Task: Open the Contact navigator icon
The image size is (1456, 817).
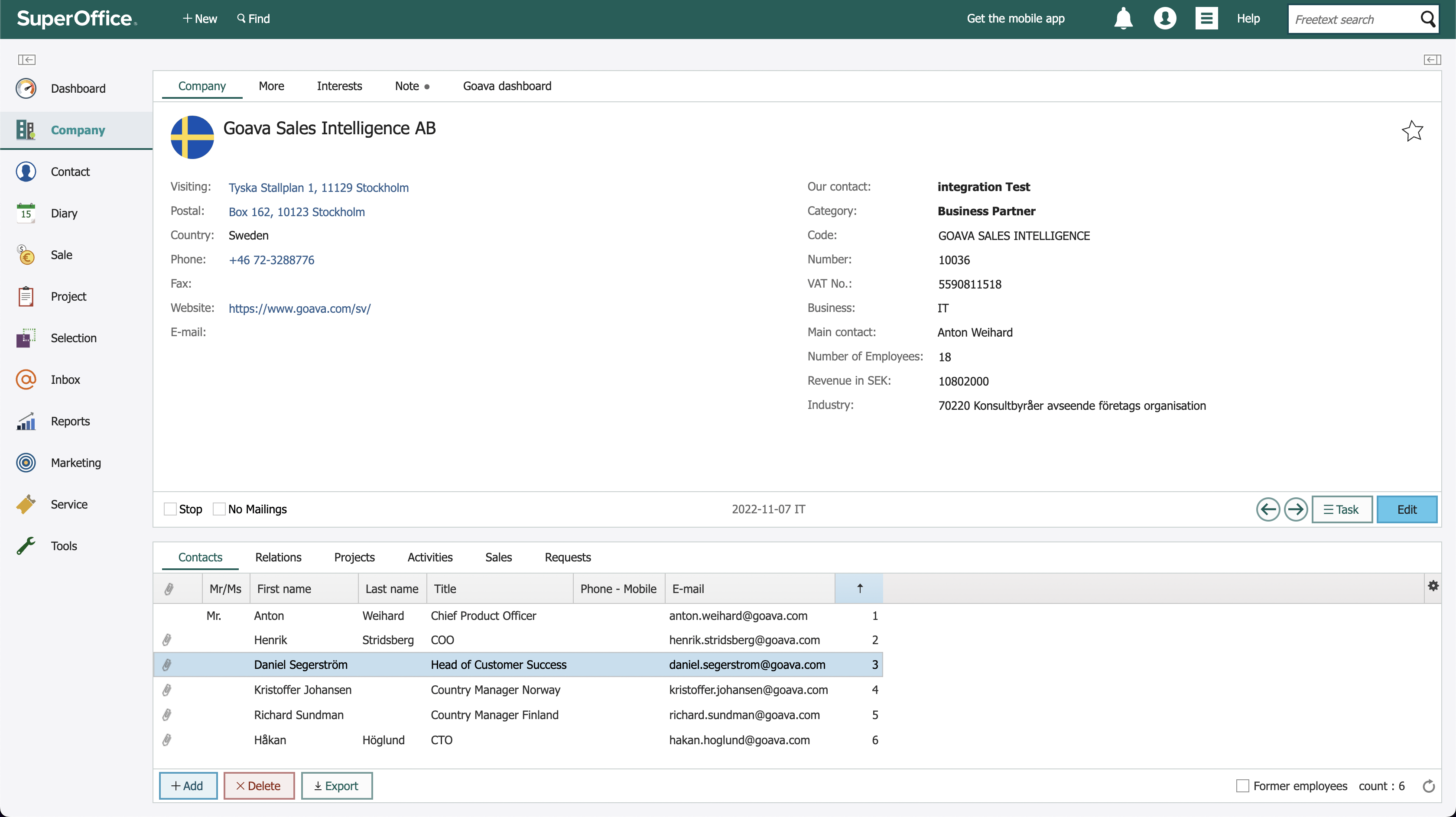Action: coord(26,171)
